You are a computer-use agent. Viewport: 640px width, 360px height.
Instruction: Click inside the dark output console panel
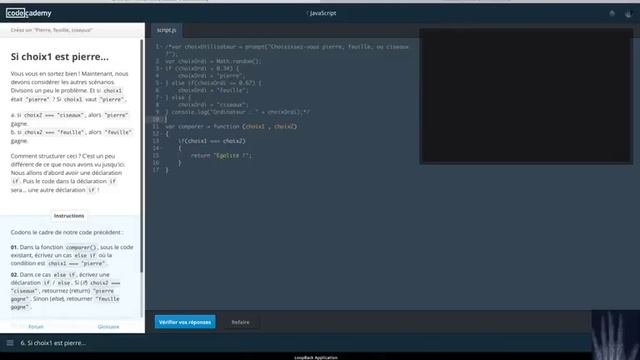(x=526, y=96)
